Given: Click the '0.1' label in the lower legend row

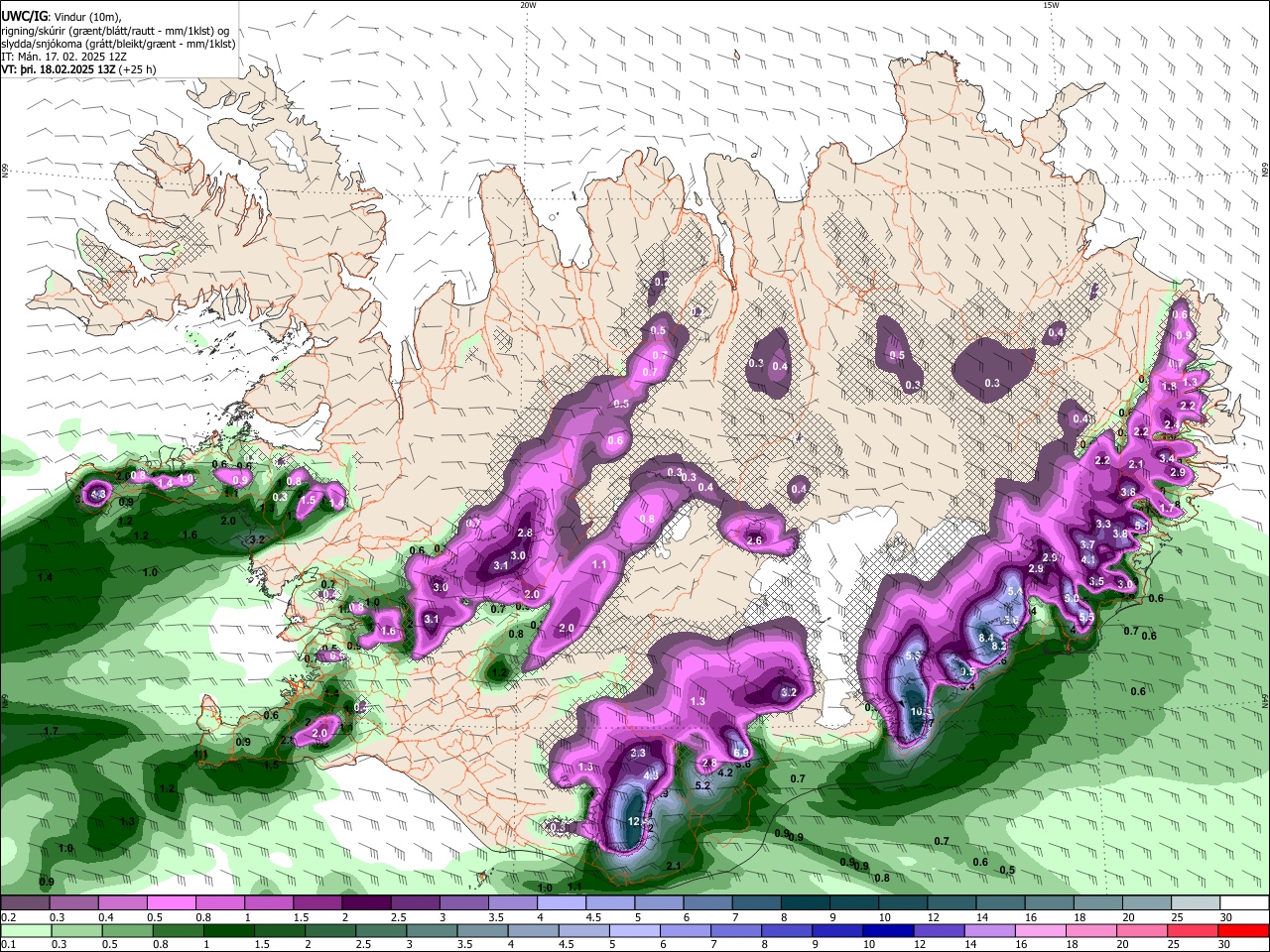Looking at the screenshot, I should point(8,945).
